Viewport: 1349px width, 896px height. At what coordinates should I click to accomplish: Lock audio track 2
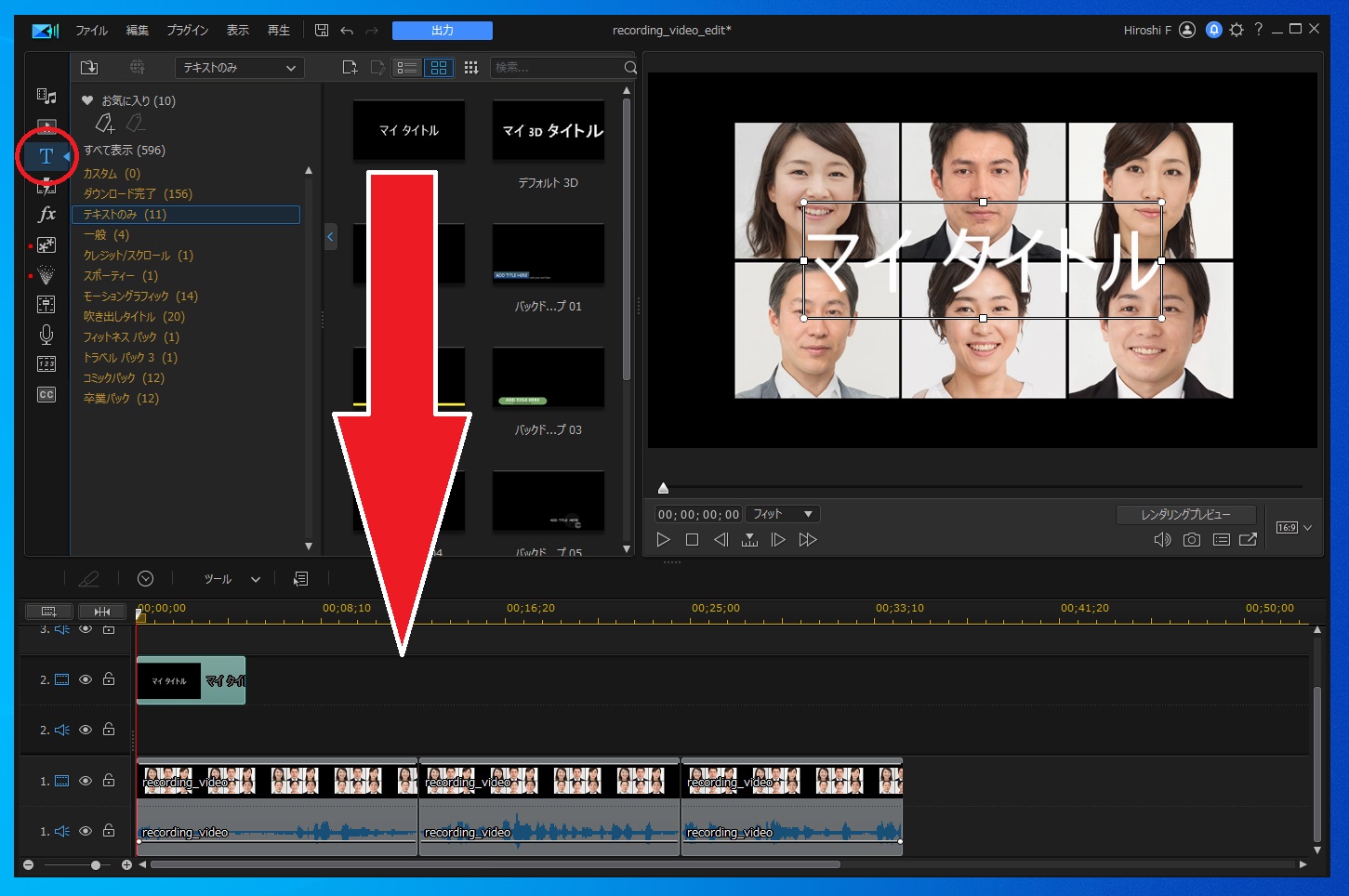(109, 730)
